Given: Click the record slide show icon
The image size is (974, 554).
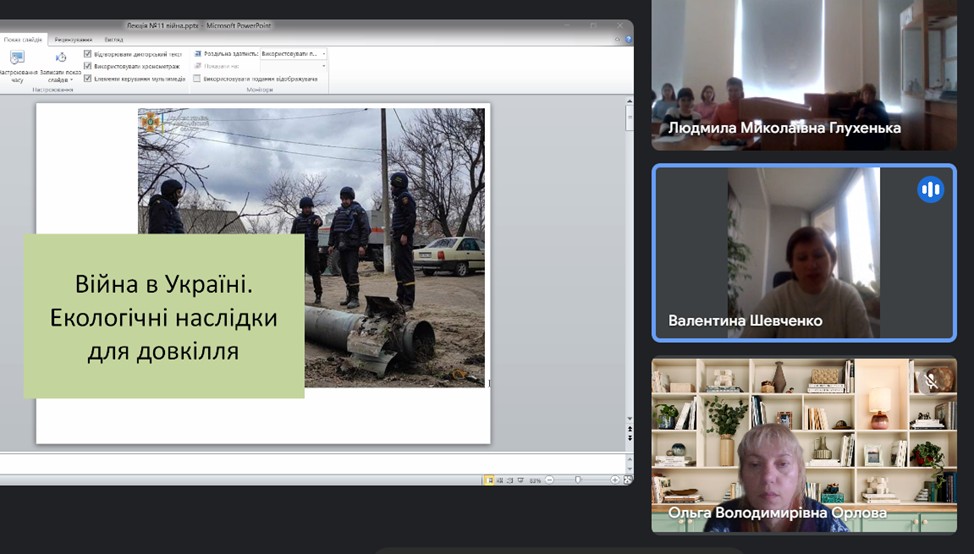Looking at the screenshot, I should pos(60,59).
